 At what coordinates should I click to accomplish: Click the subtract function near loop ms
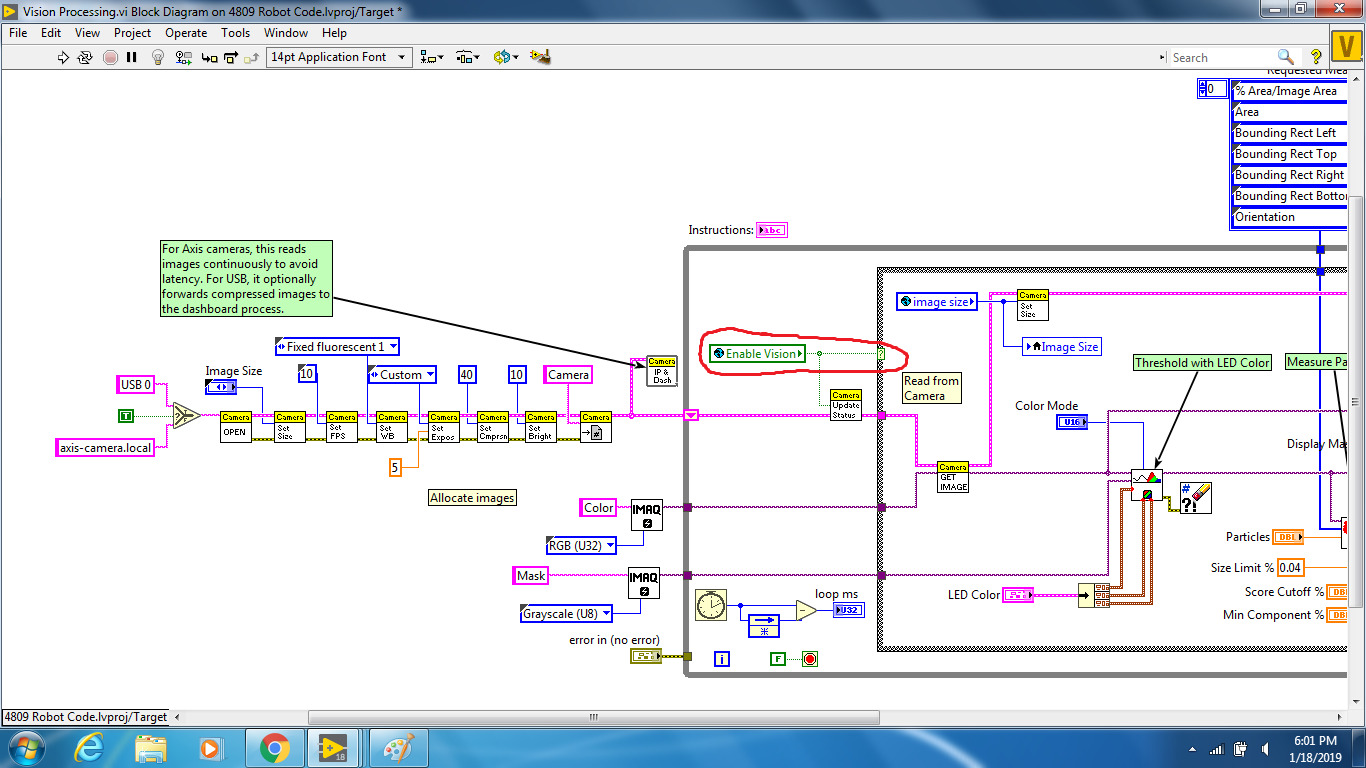805,610
